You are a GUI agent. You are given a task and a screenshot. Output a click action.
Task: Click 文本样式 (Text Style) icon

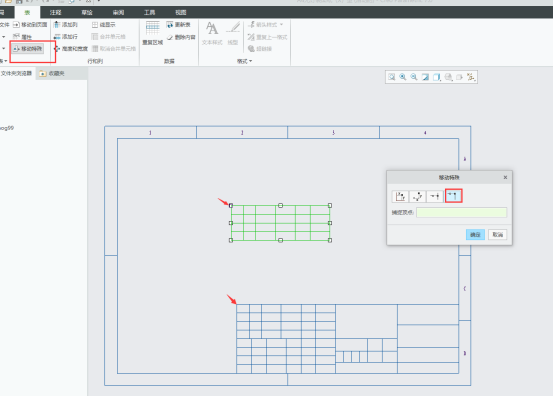(212, 28)
